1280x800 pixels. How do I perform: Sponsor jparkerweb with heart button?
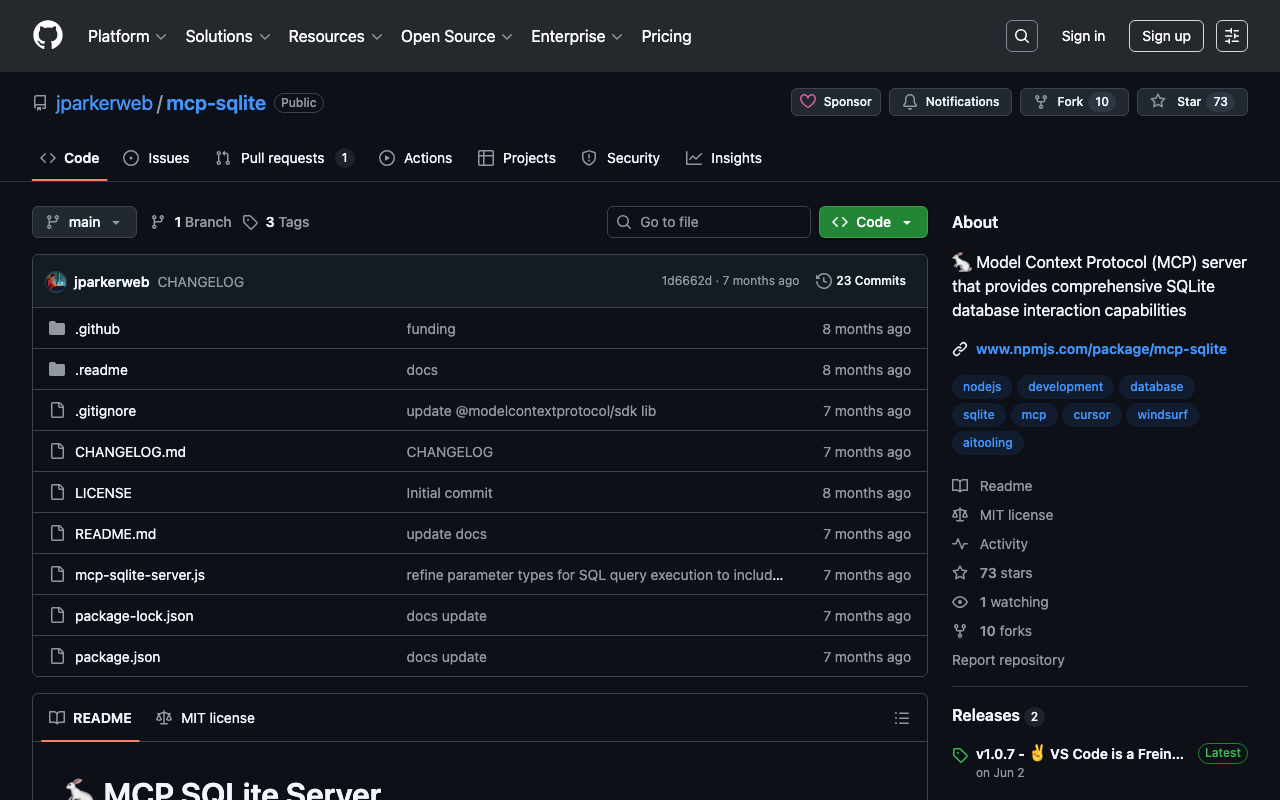(x=836, y=102)
